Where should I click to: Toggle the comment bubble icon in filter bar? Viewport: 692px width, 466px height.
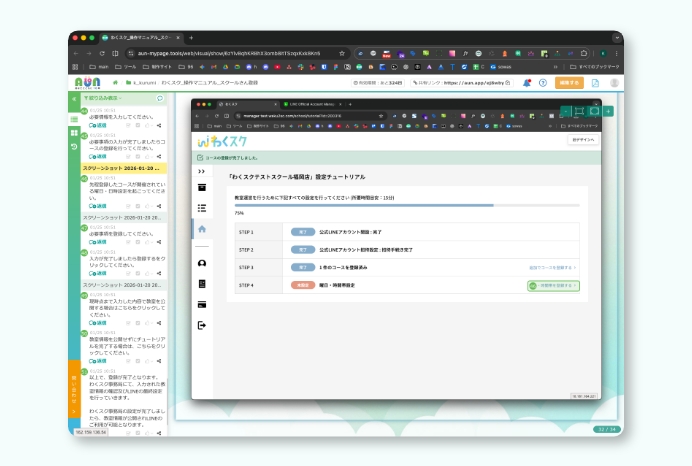(x=160, y=99)
